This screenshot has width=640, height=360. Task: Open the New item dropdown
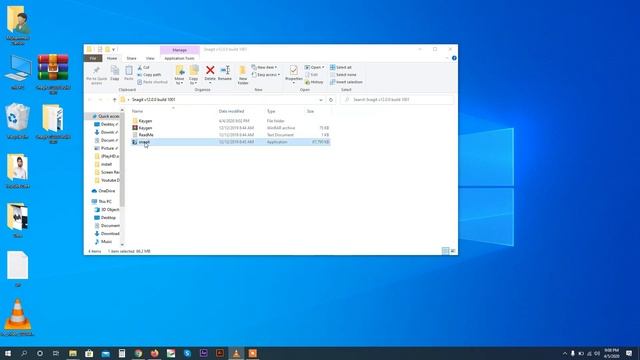pos(264,67)
